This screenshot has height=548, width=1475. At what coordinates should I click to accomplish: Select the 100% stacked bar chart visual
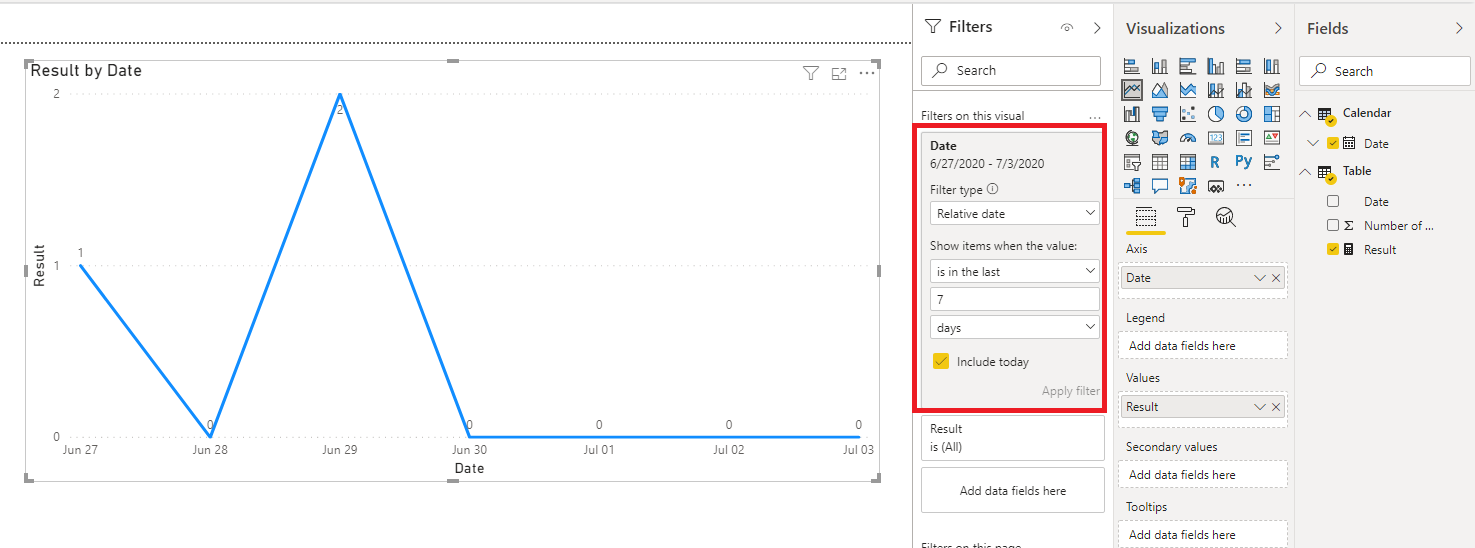pyautogui.click(x=1244, y=66)
